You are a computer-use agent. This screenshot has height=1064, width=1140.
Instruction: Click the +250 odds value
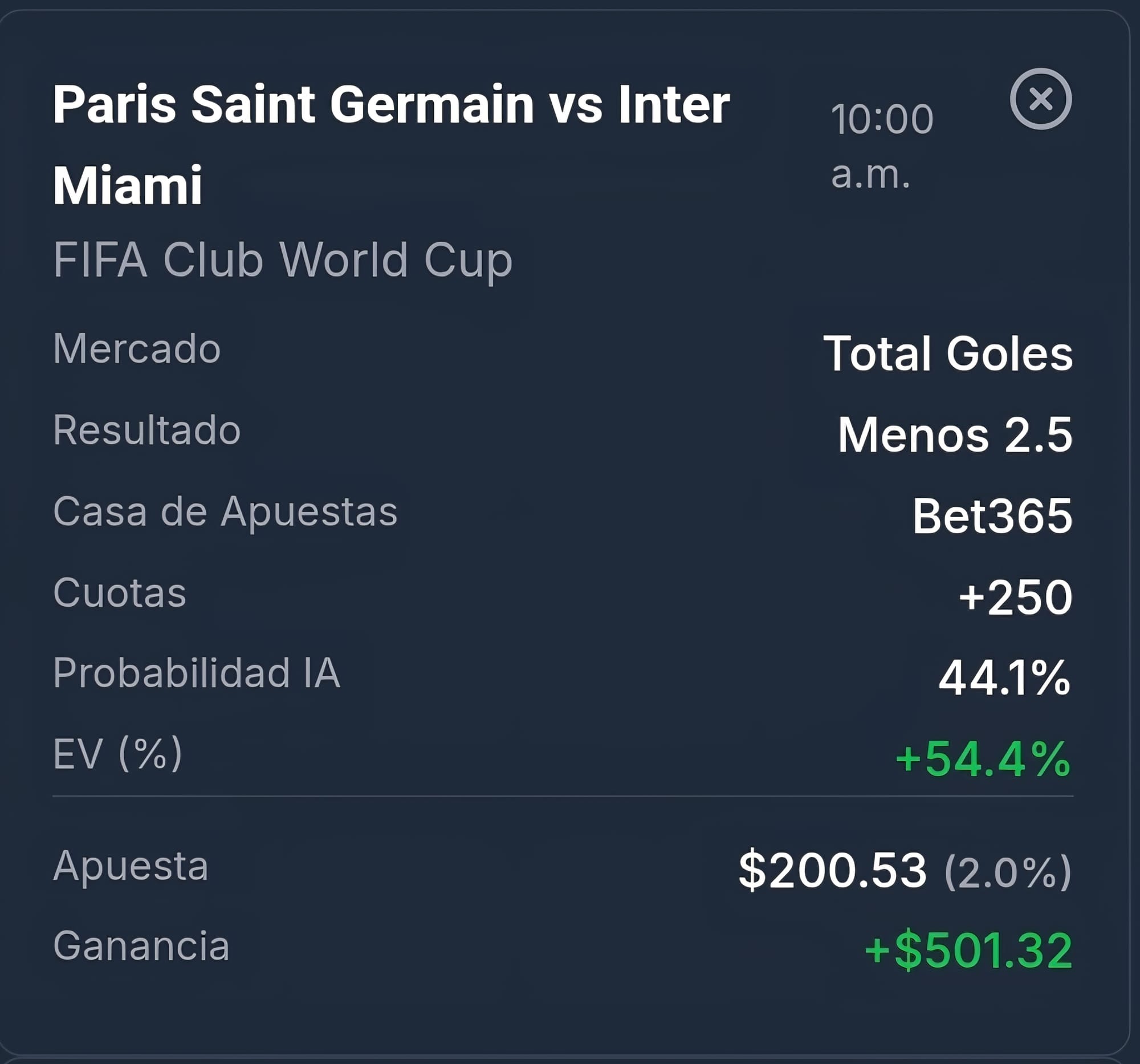coord(1015,597)
